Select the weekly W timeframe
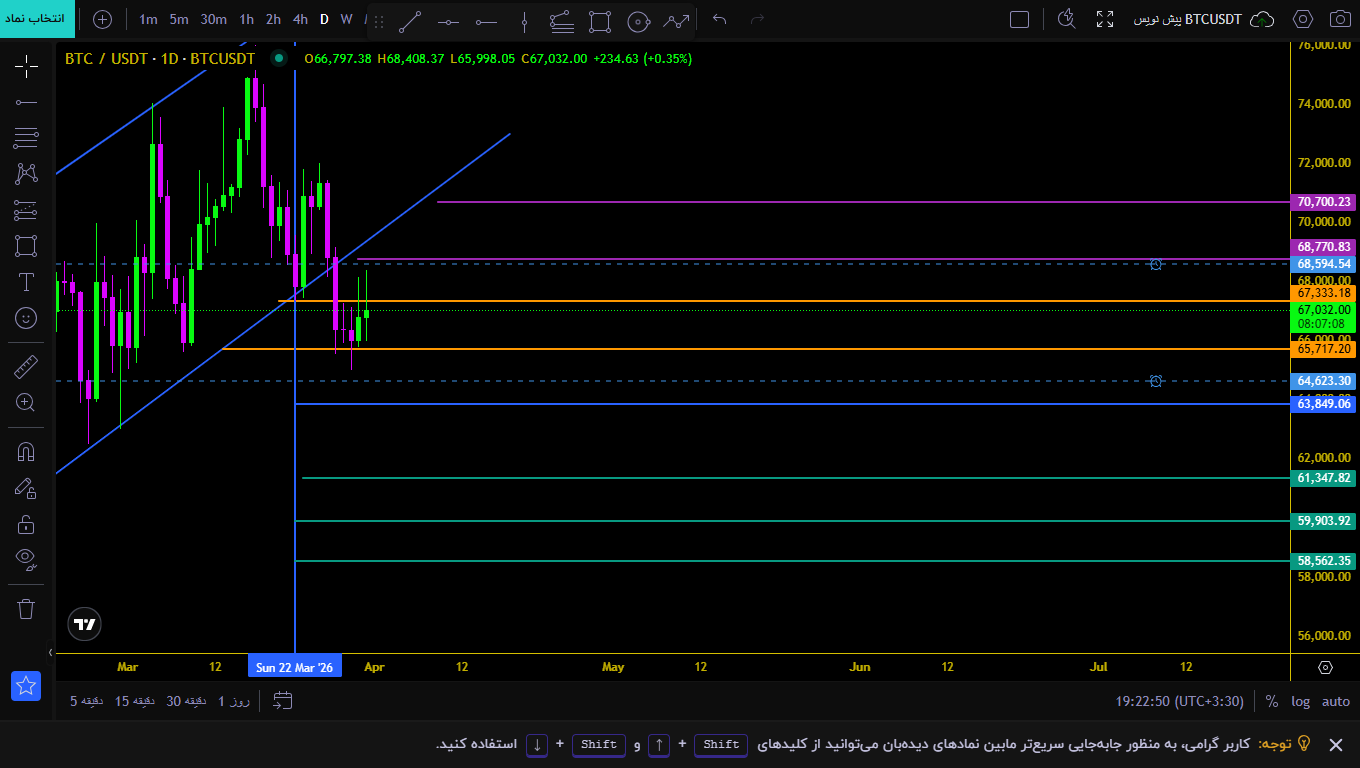This screenshot has width=1360, height=768. coord(346,19)
